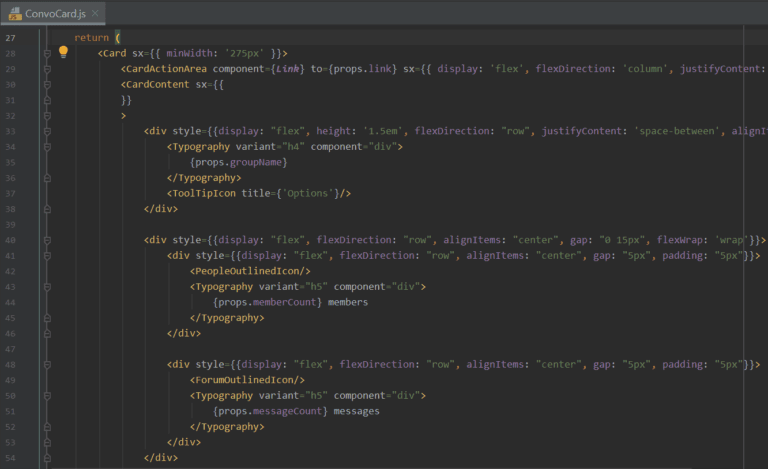Screen dimensions: 768x469
Task: Collapse Typography fold on line 43
Action: pos(48,287)
